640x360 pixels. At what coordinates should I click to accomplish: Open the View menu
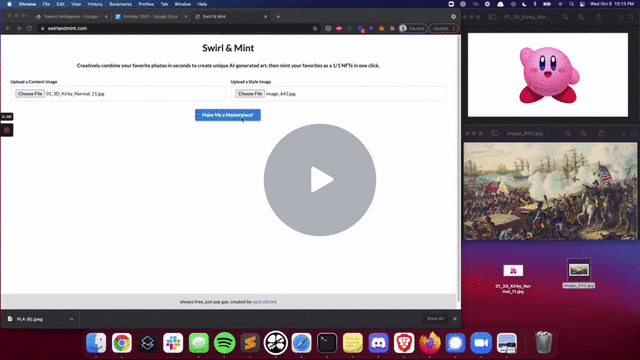[76, 4]
